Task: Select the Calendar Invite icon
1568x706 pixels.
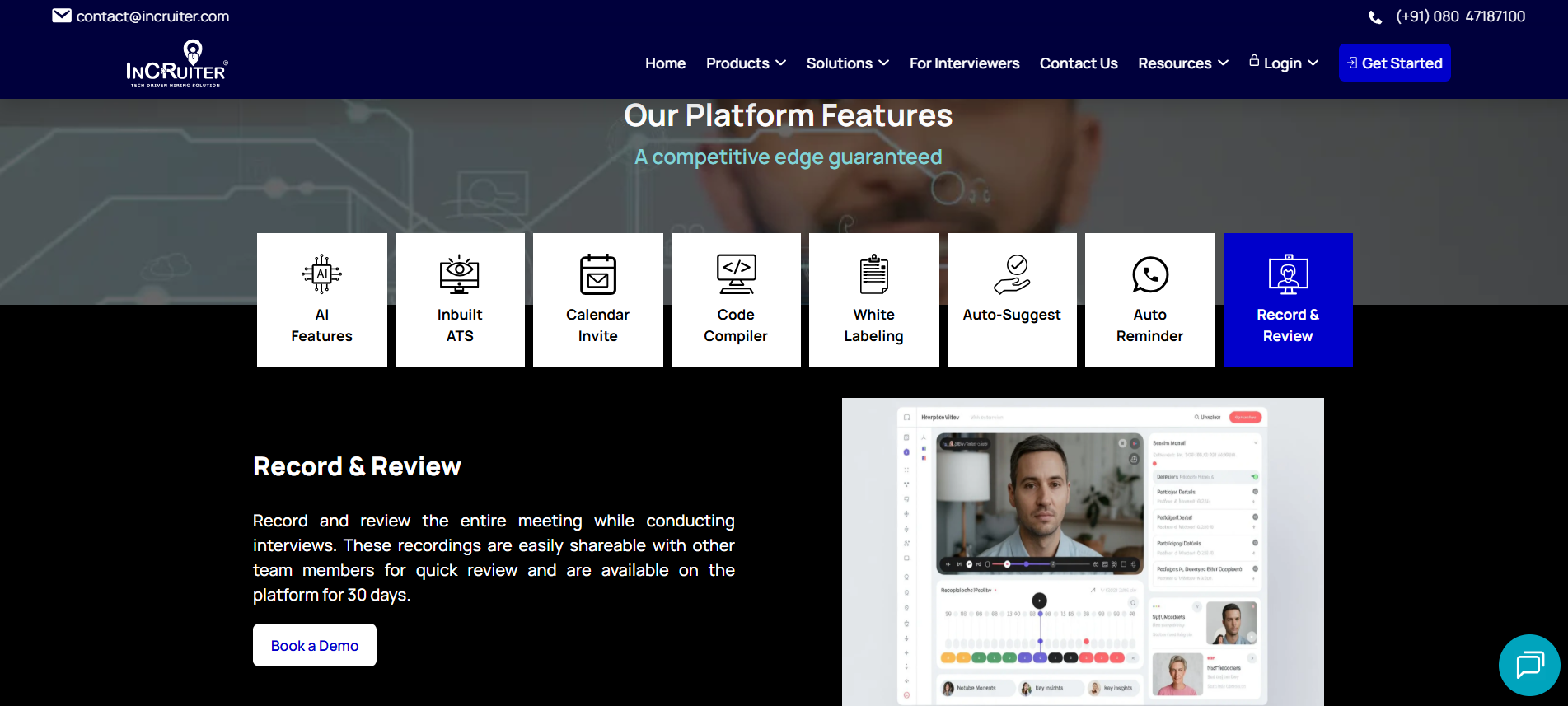Action: point(597,274)
